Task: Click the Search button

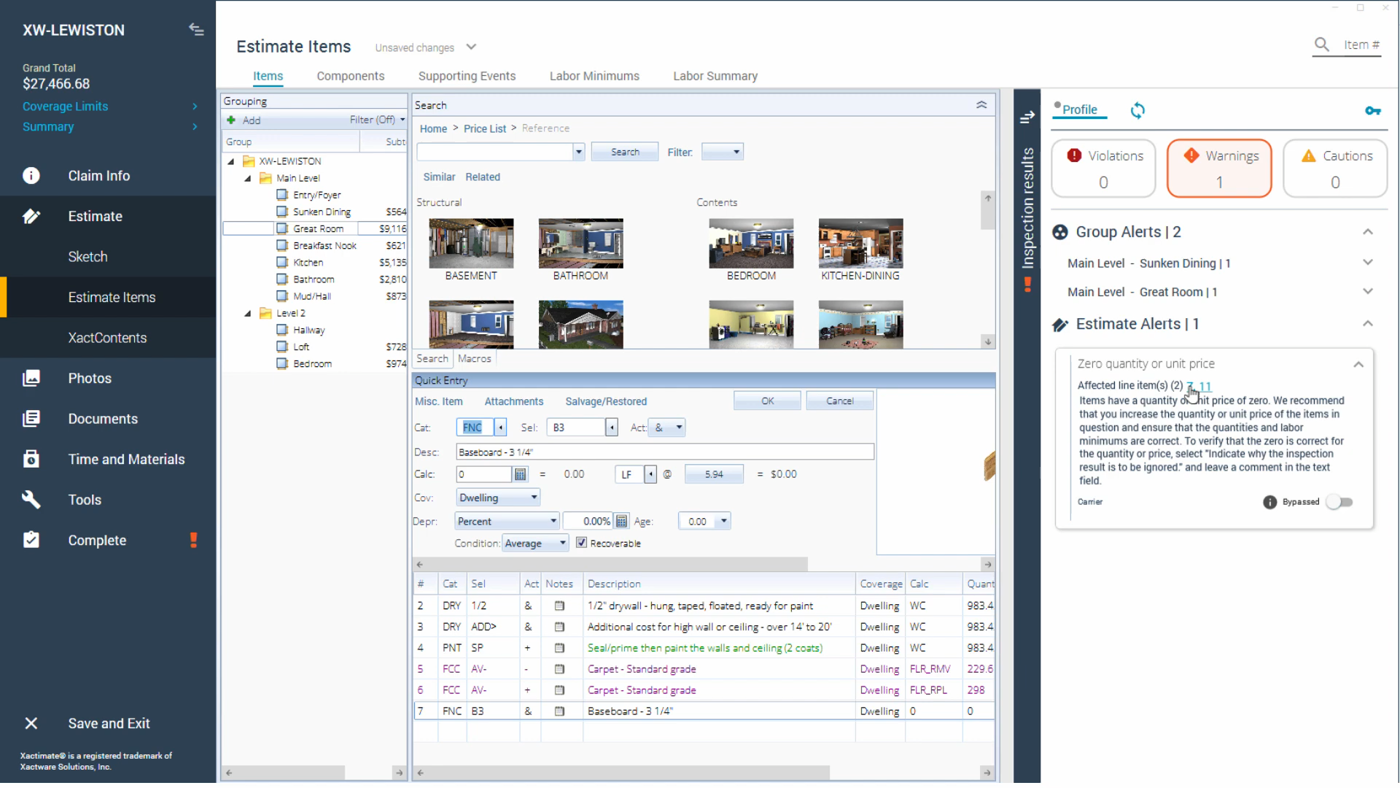Action: (x=625, y=152)
